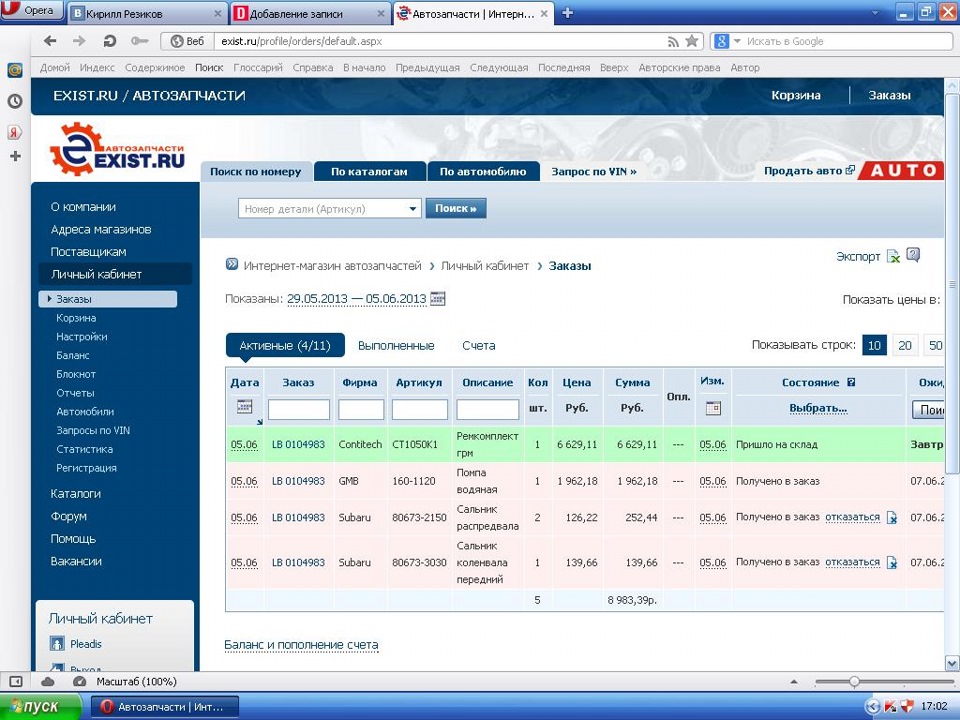The height and width of the screenshot is (720, 960).
Task: Show 20 rows per page
Action: (905, 345)
